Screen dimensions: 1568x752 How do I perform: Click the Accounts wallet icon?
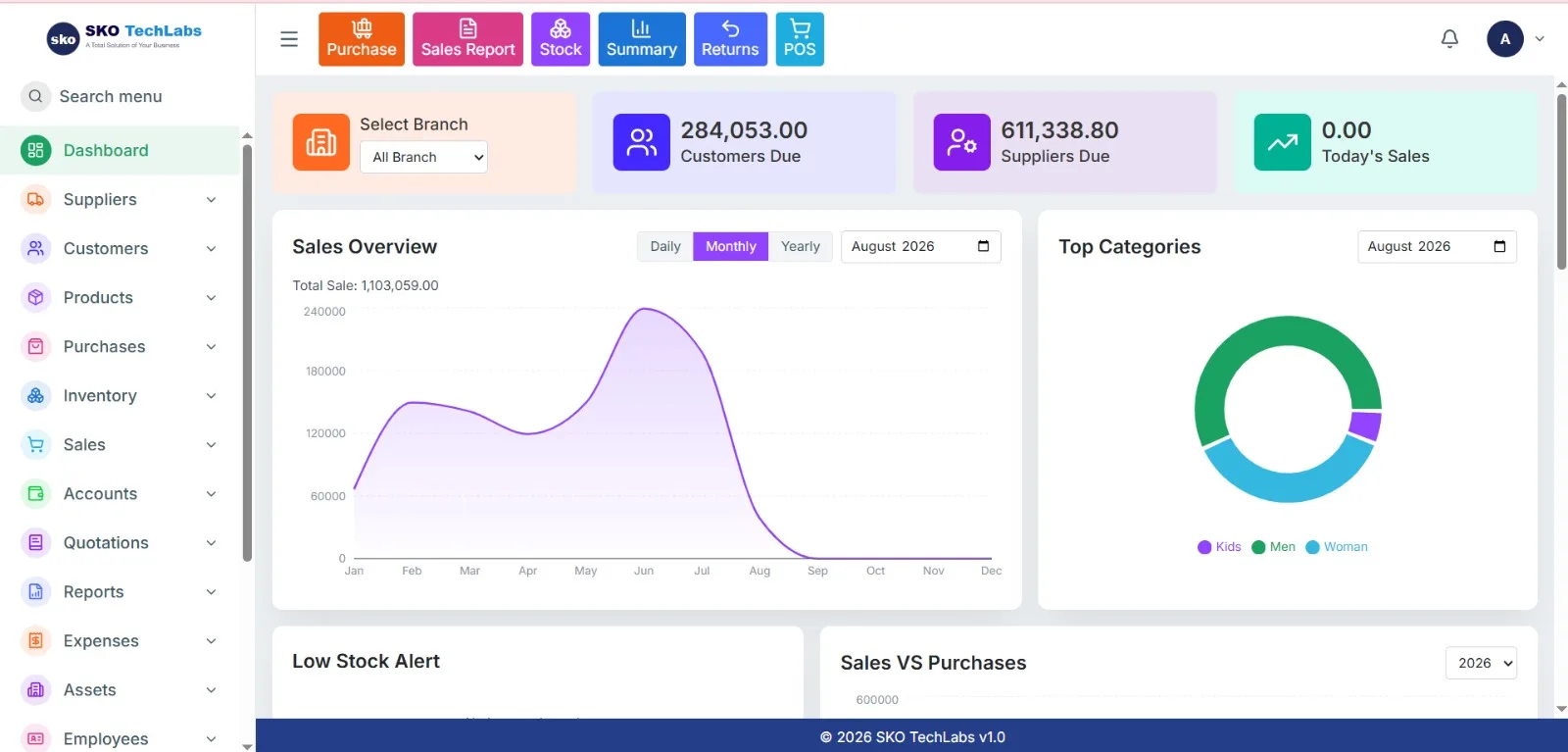point(36,493)
